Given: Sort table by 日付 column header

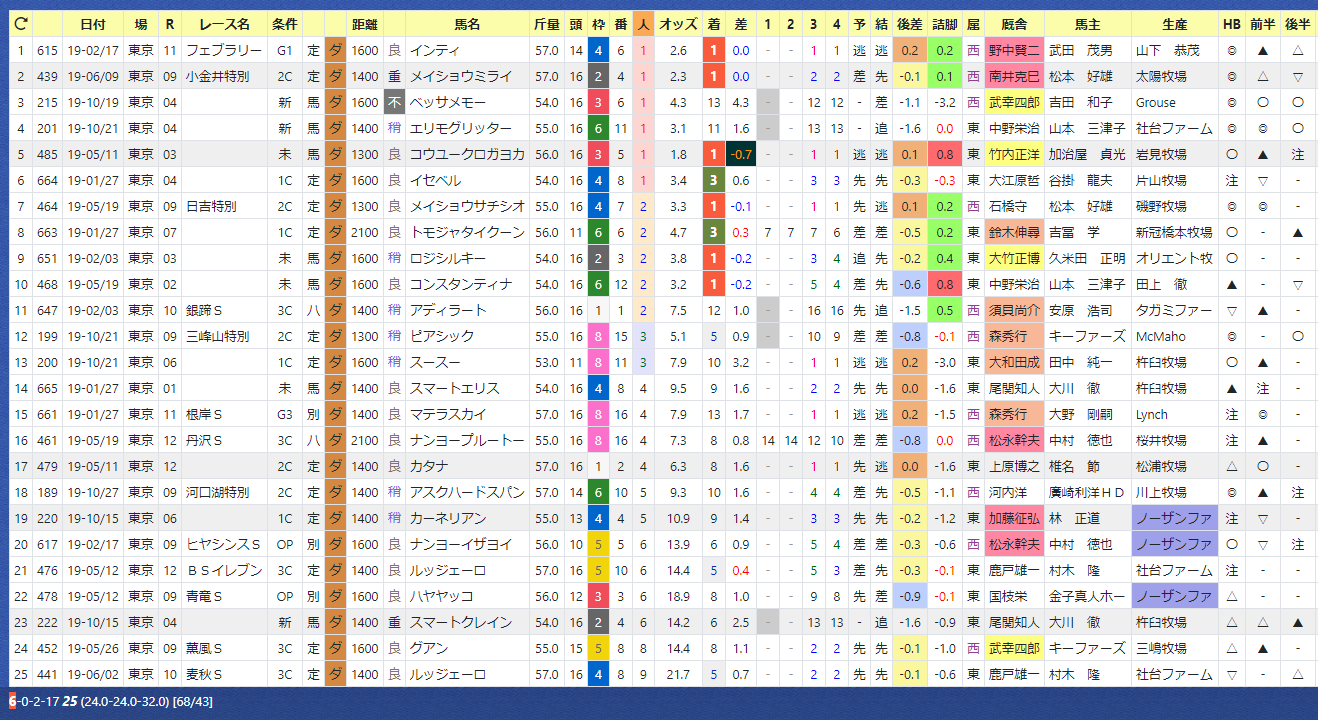Looking at the screenshot, I should (92, 24).
